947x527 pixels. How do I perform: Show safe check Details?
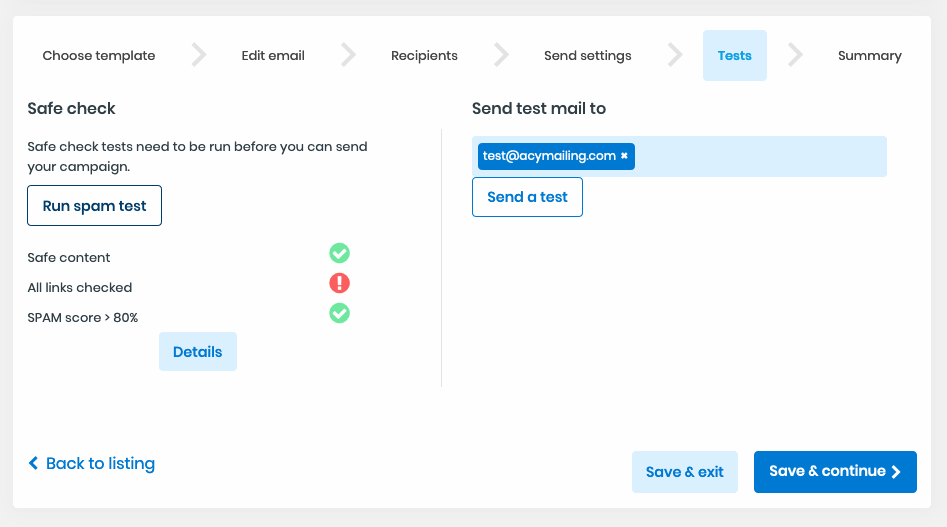coord(197,352)
